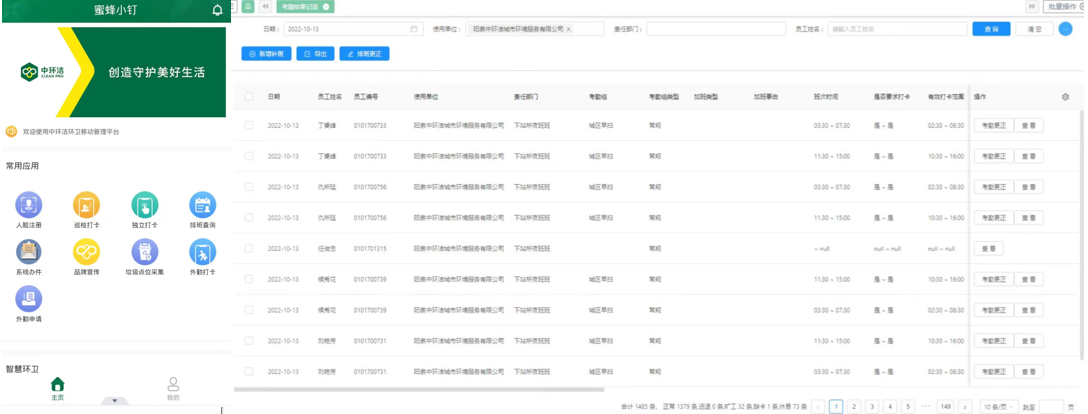1088x414 pixels.
Task: Switch to the 我的 bottom tab
Action: coord(173,388)
